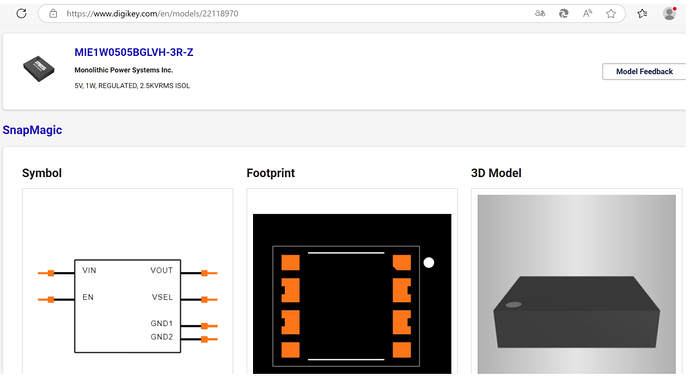Click the EN pin label in symbol
This screenshot has width=690, height=380.
[x=88, y=297]
